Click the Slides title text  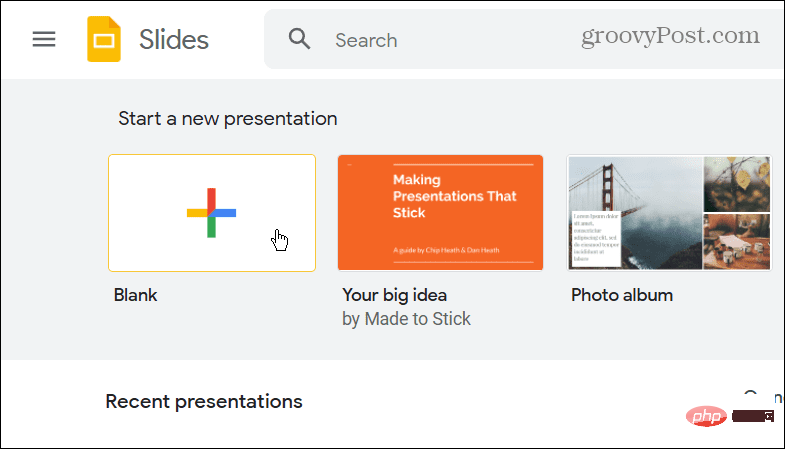(174, 40)
